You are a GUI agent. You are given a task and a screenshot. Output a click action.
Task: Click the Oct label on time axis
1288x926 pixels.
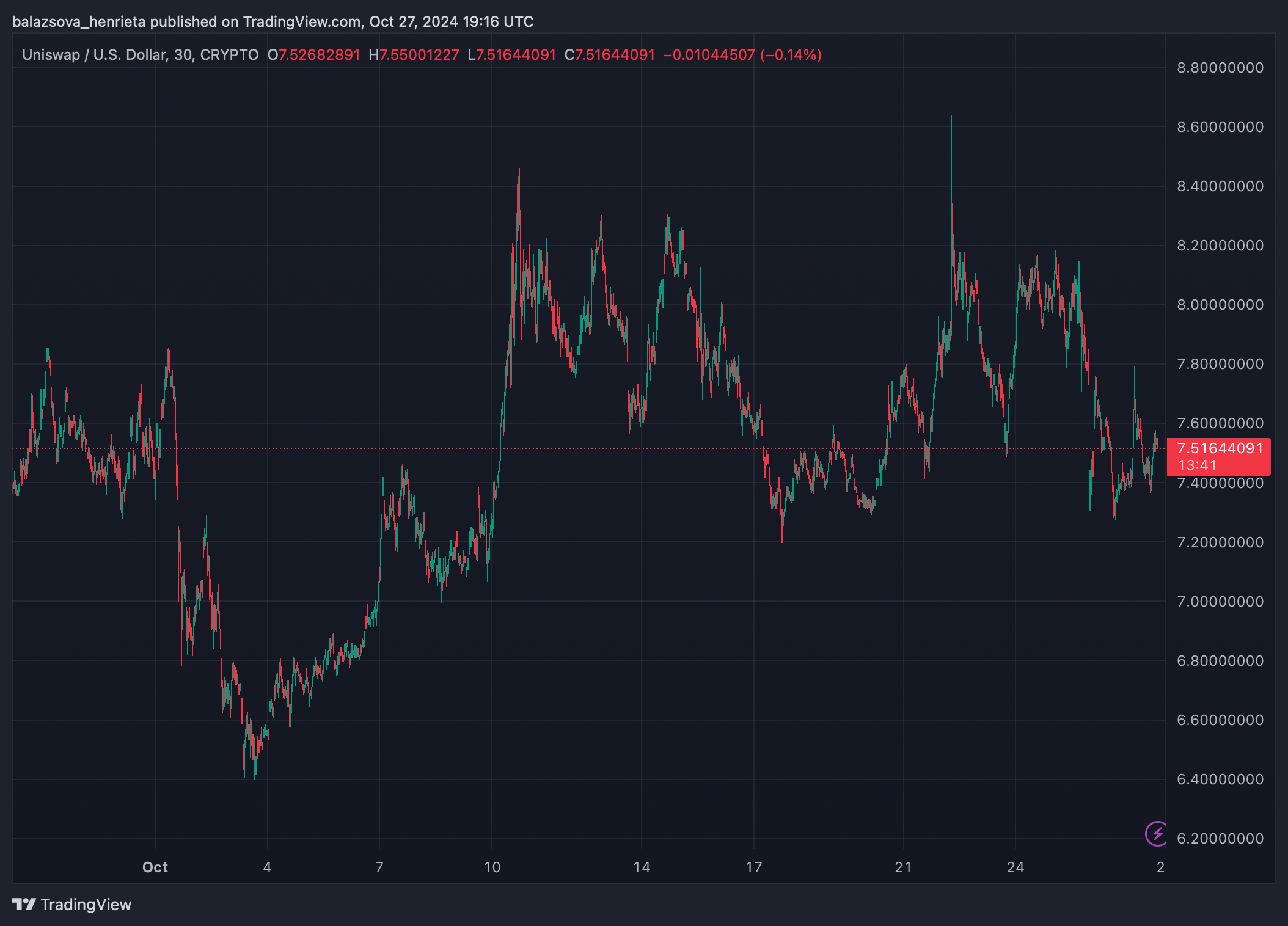[x=155, y=867]
